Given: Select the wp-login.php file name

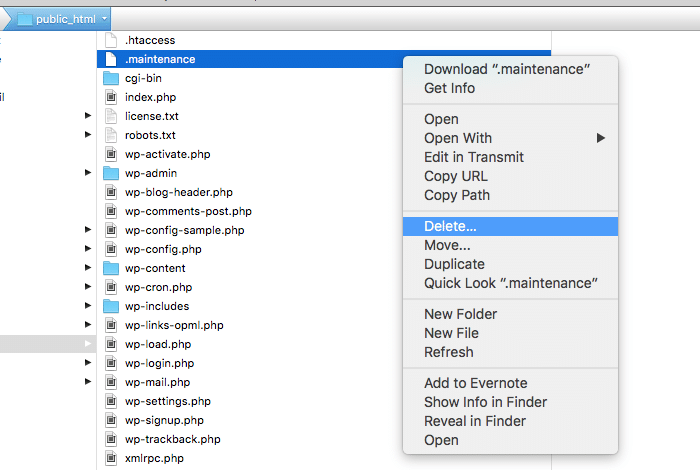Looking at the screenshot, I should [x=159, y=363].
